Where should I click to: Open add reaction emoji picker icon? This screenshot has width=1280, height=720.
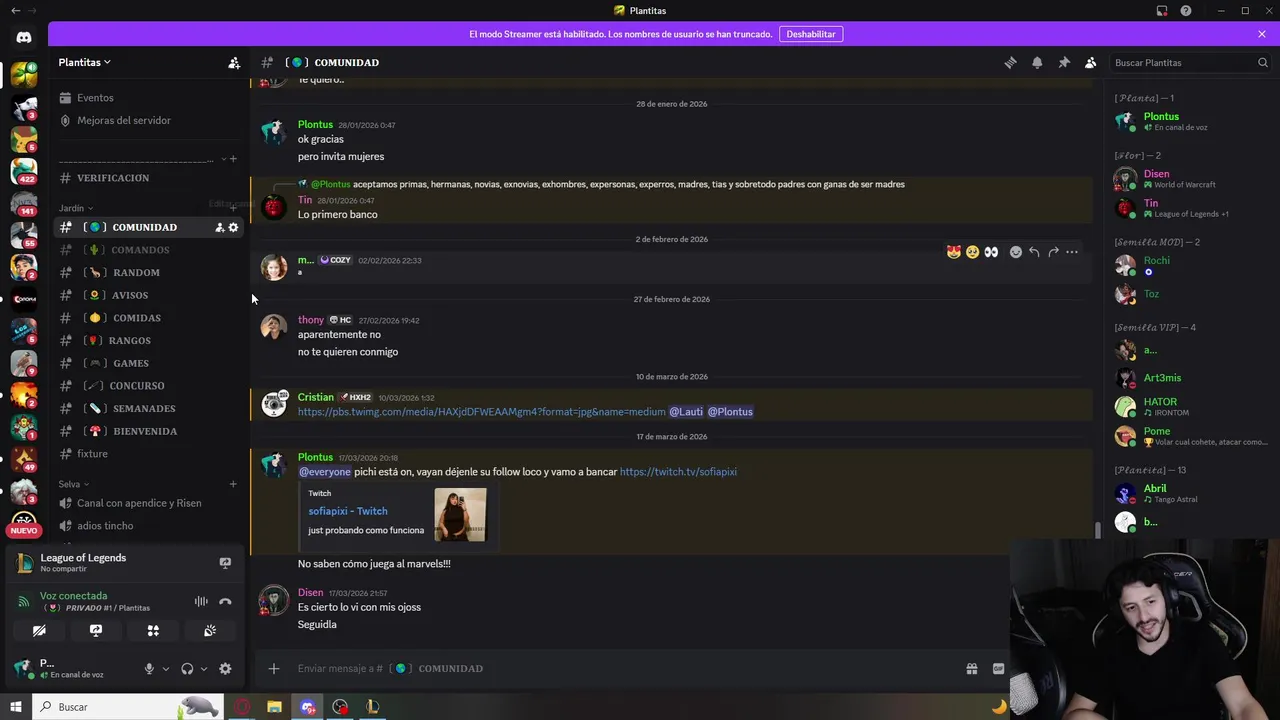pyautogui.click(x=1016, y=252)
